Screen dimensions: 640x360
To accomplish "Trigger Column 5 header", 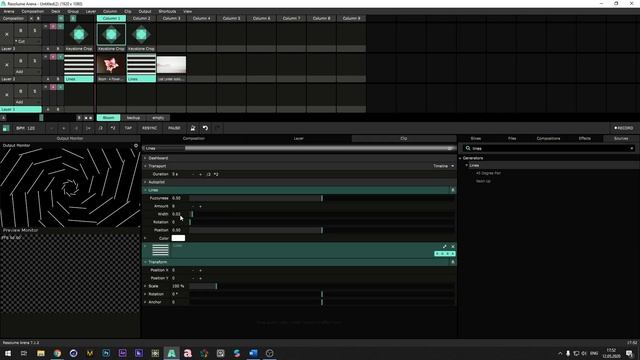I will [x=231, y=18].
